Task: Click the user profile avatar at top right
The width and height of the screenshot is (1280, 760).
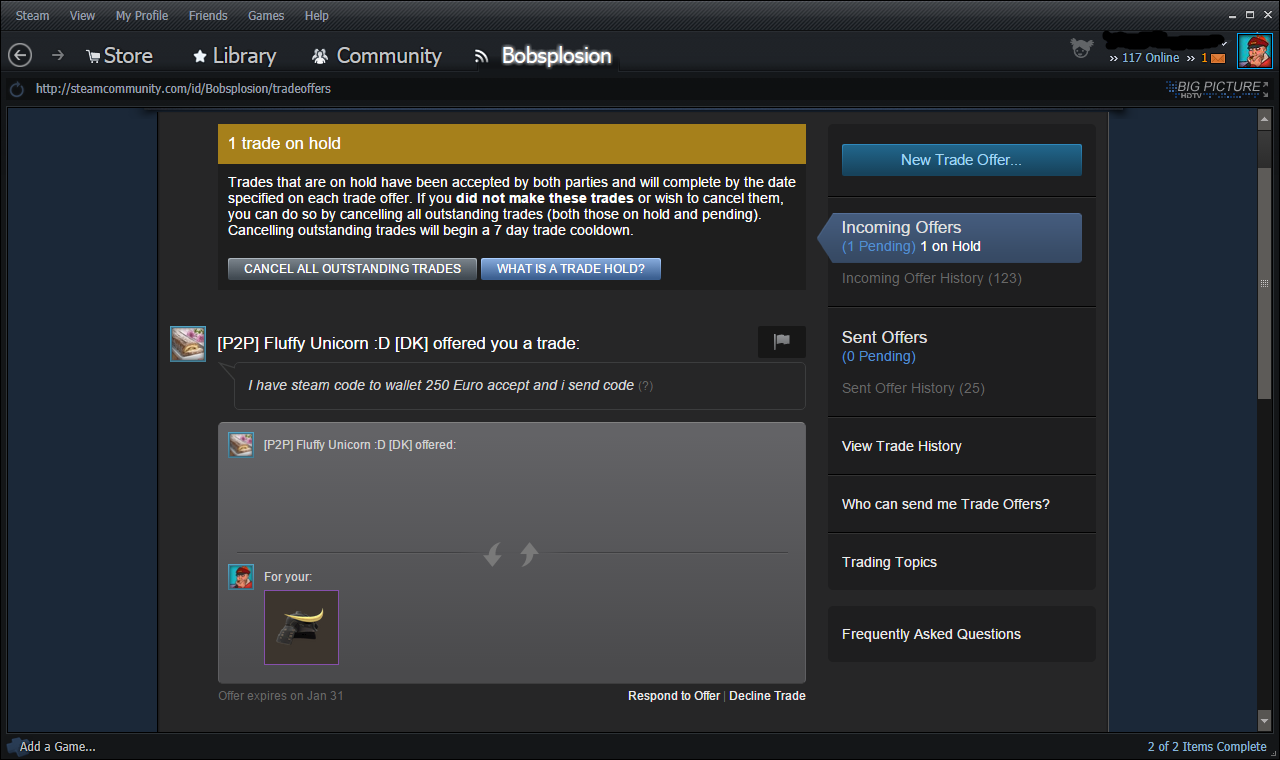Action: coord(1254,50)
